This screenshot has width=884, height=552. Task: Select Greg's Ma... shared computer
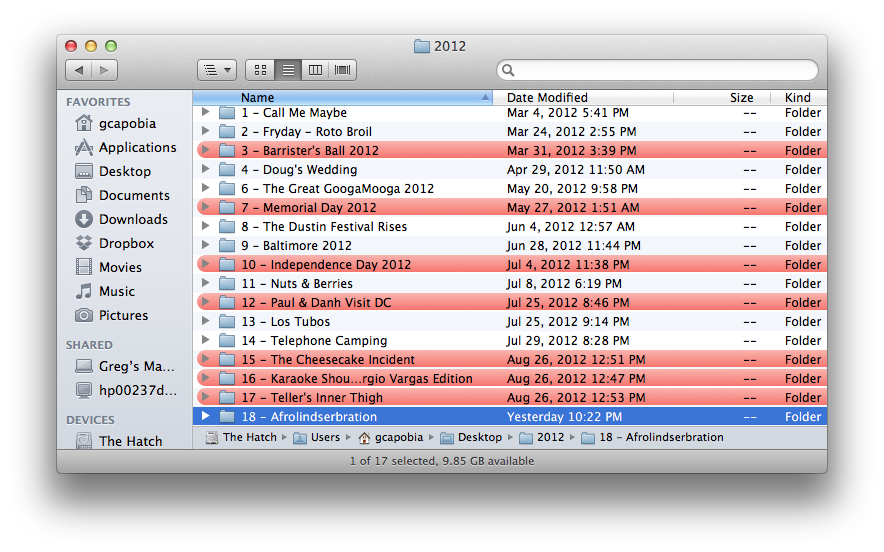[125, 366]
